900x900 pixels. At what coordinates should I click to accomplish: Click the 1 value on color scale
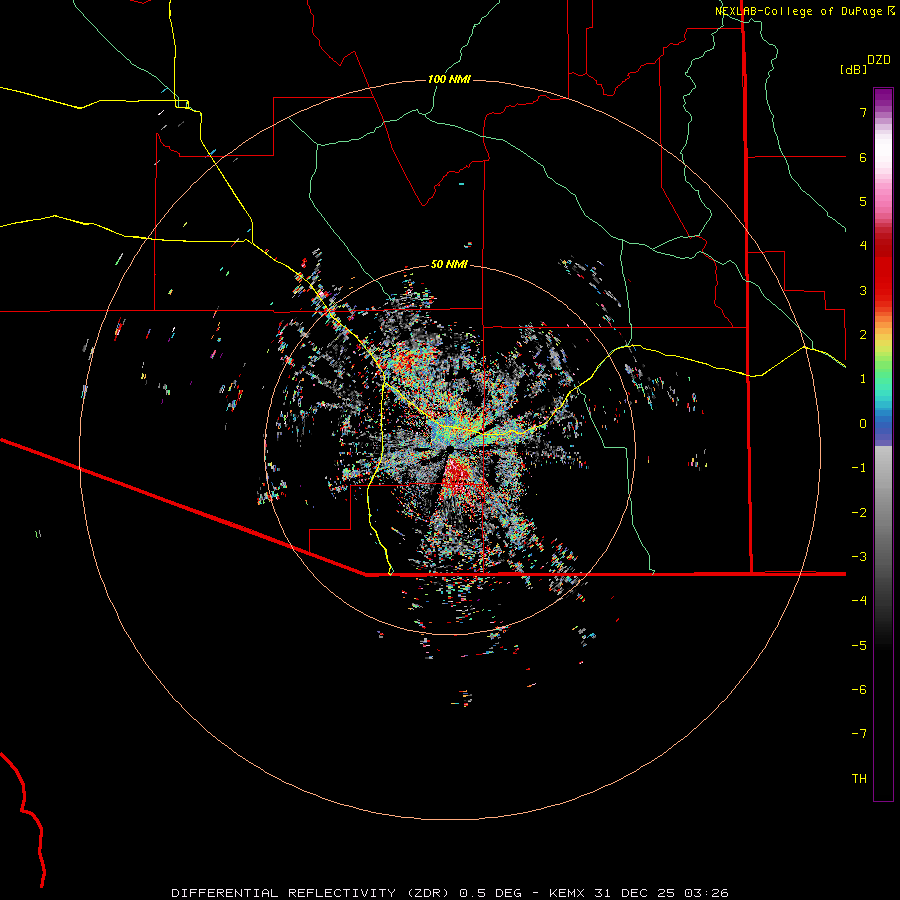[863, 379]
